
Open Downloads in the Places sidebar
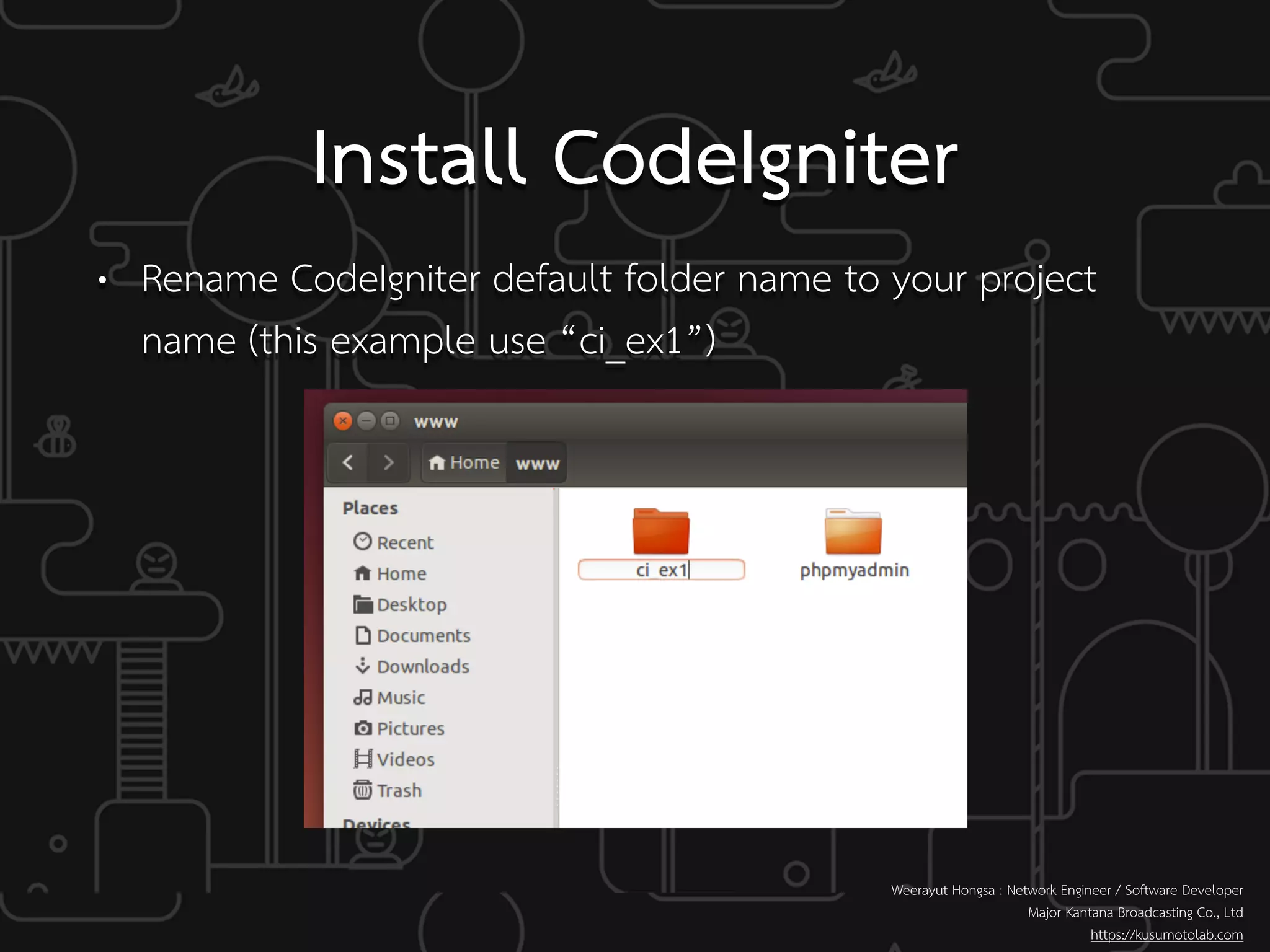coord(423,667)
